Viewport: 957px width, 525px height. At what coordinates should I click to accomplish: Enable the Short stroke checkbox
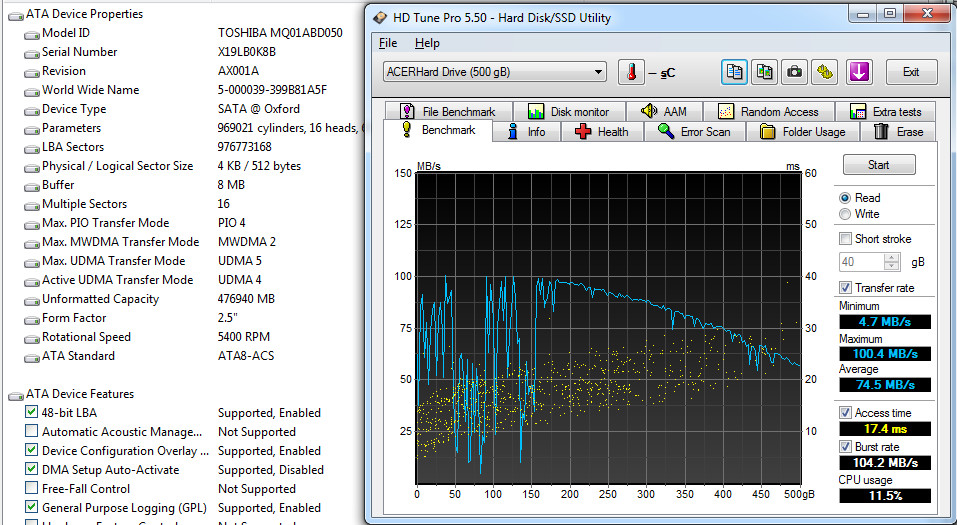[x=846, y=239]
